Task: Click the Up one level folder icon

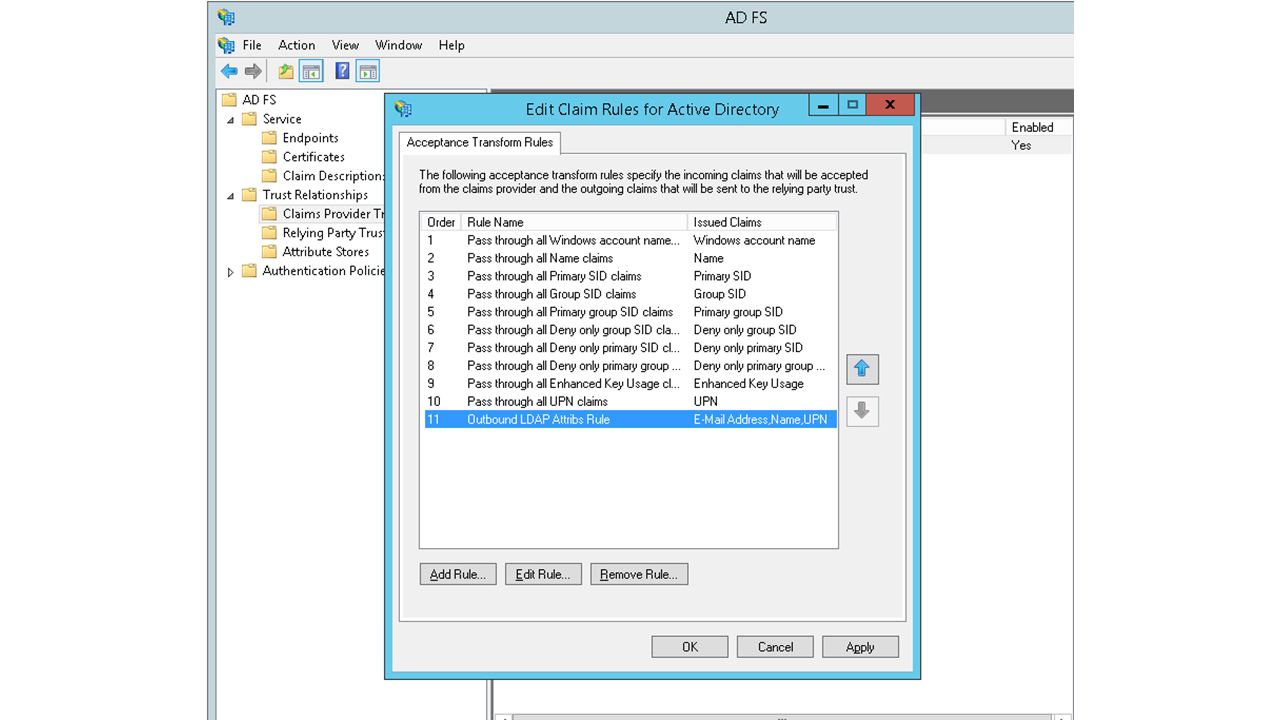Action: point(286,71)
